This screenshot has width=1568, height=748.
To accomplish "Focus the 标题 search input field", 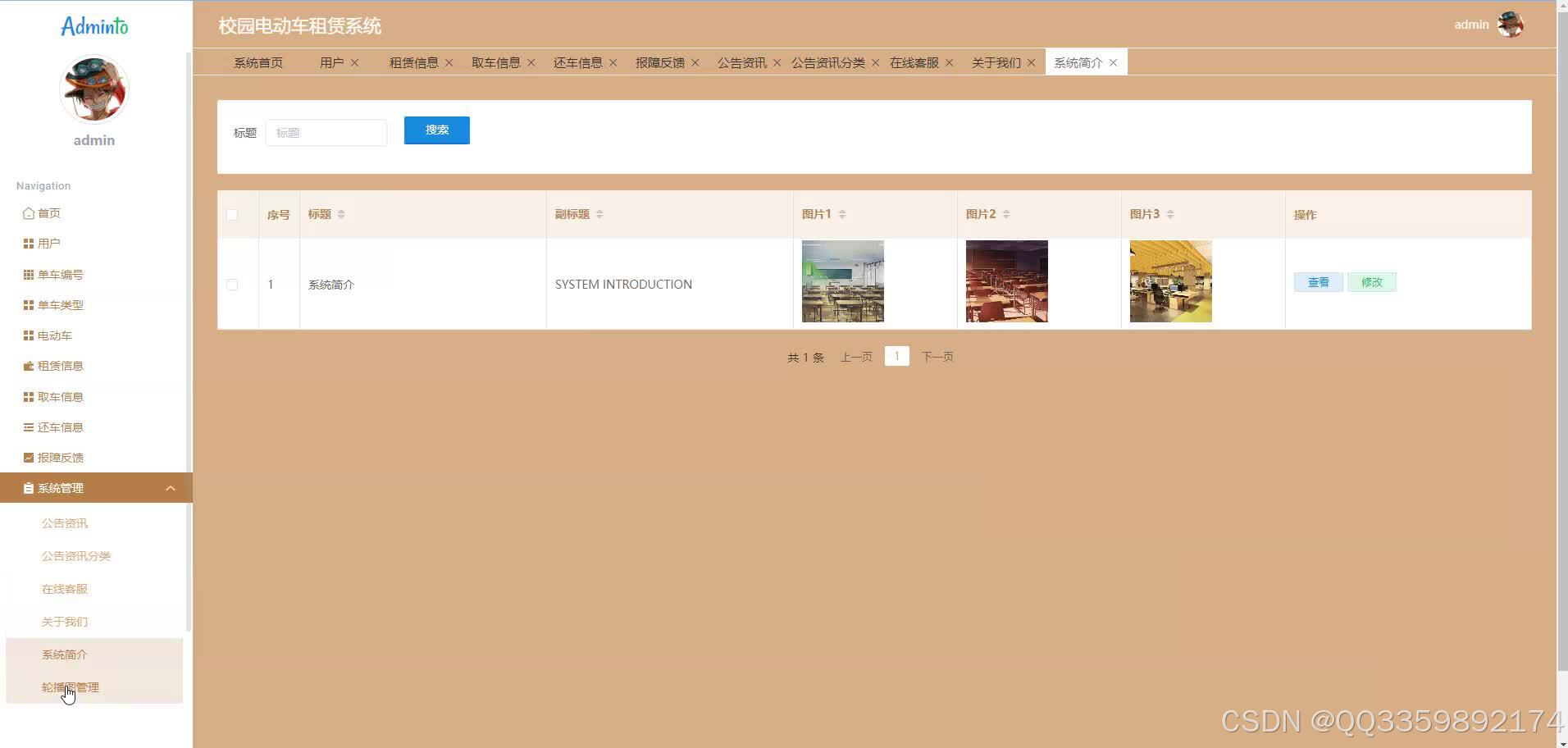I will click(x=326, y=133).
